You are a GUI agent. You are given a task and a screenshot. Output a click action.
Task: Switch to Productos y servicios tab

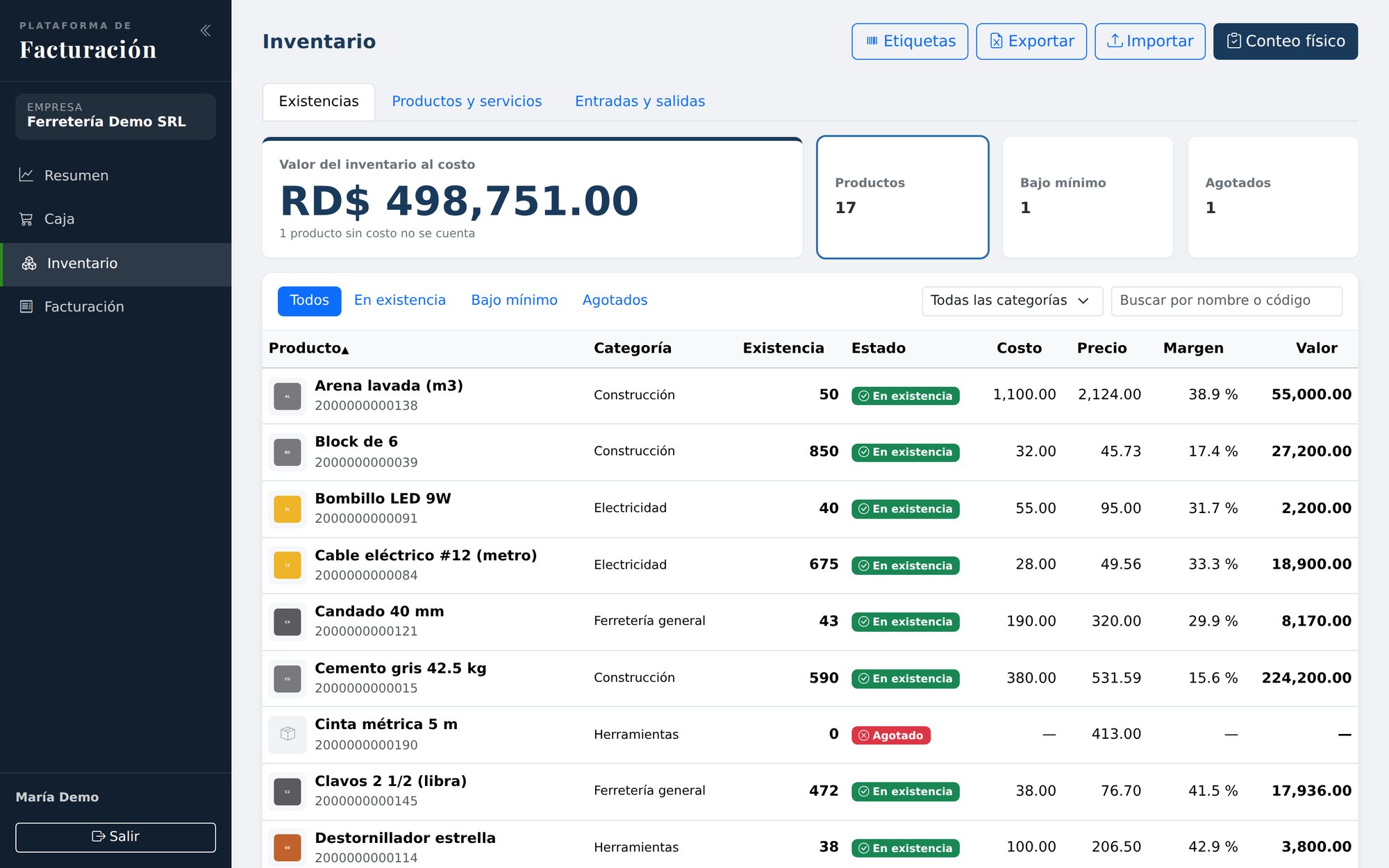467,101
